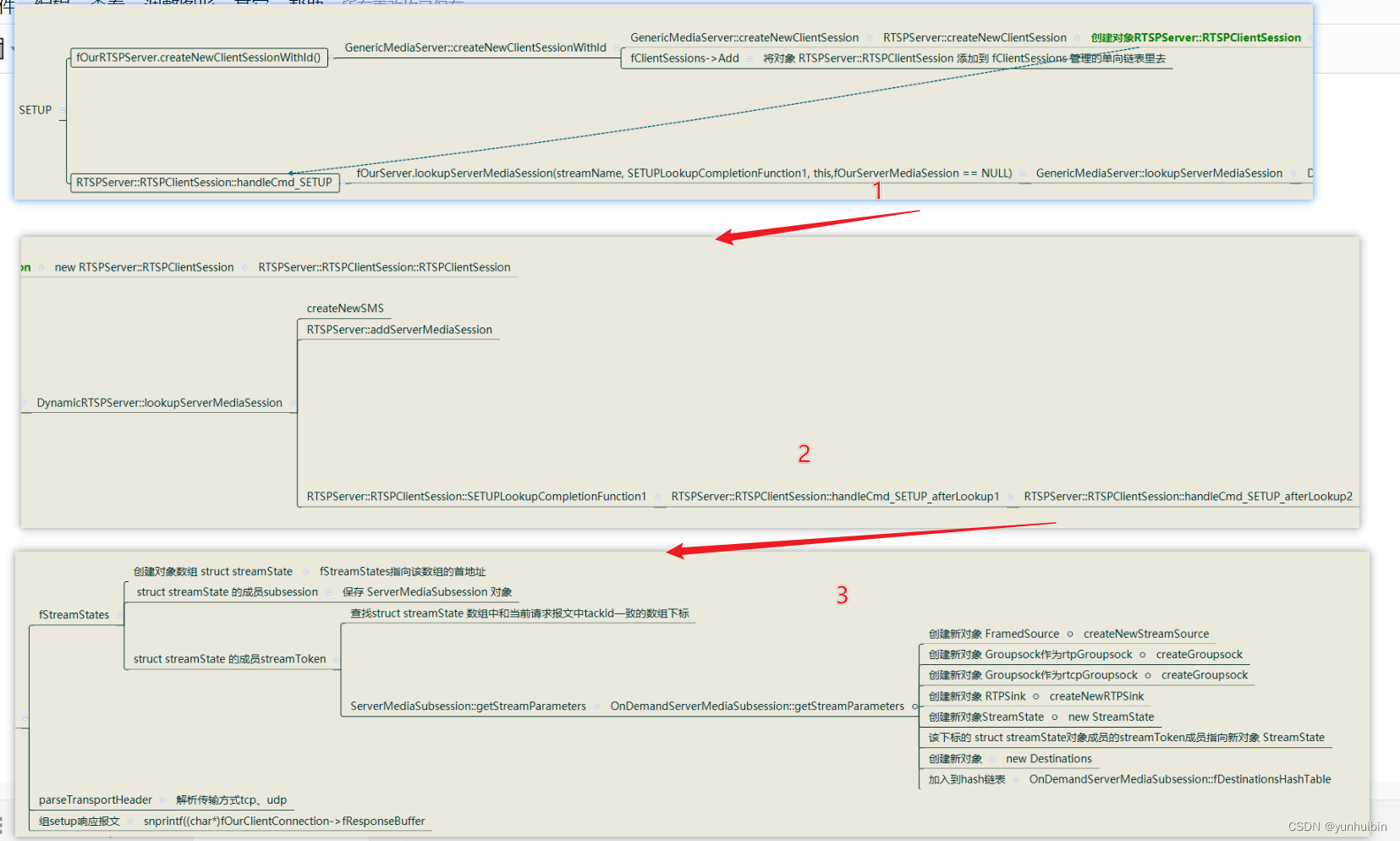Click the CSDN @yunhuibin watermark link

(x=1337, y=826)
